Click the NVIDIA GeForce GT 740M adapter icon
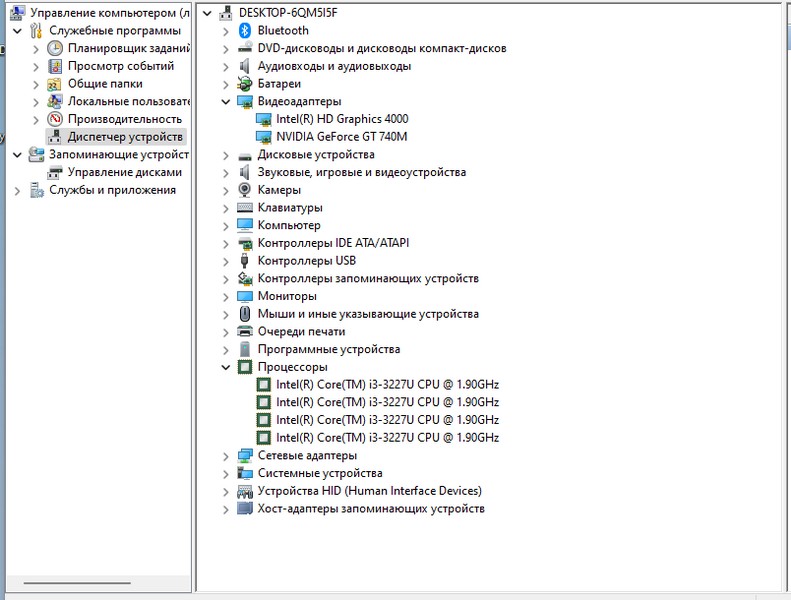791x600 pixels. [264, 137]
